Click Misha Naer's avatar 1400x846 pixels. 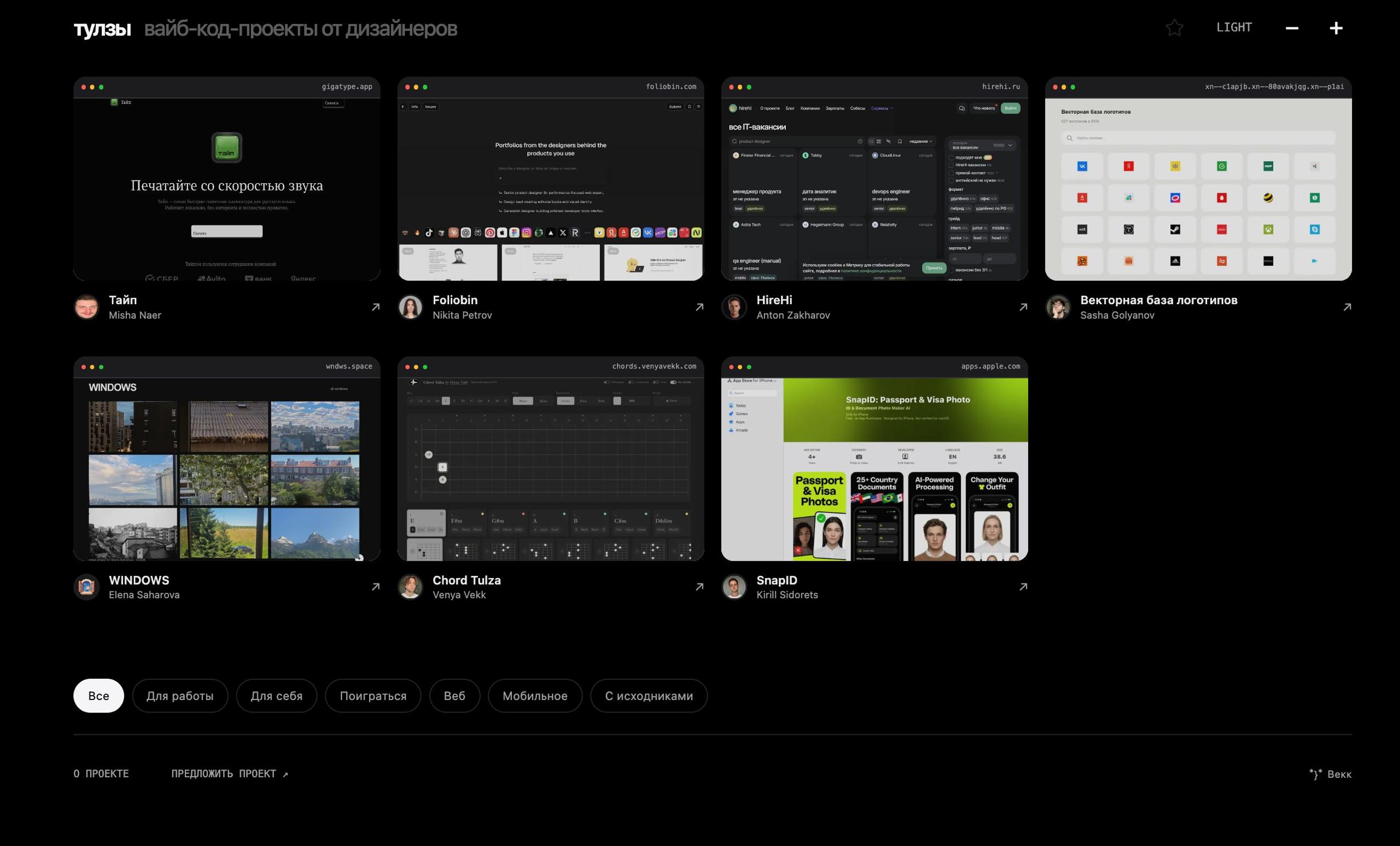pyautogui.click(x=86, y=307)
